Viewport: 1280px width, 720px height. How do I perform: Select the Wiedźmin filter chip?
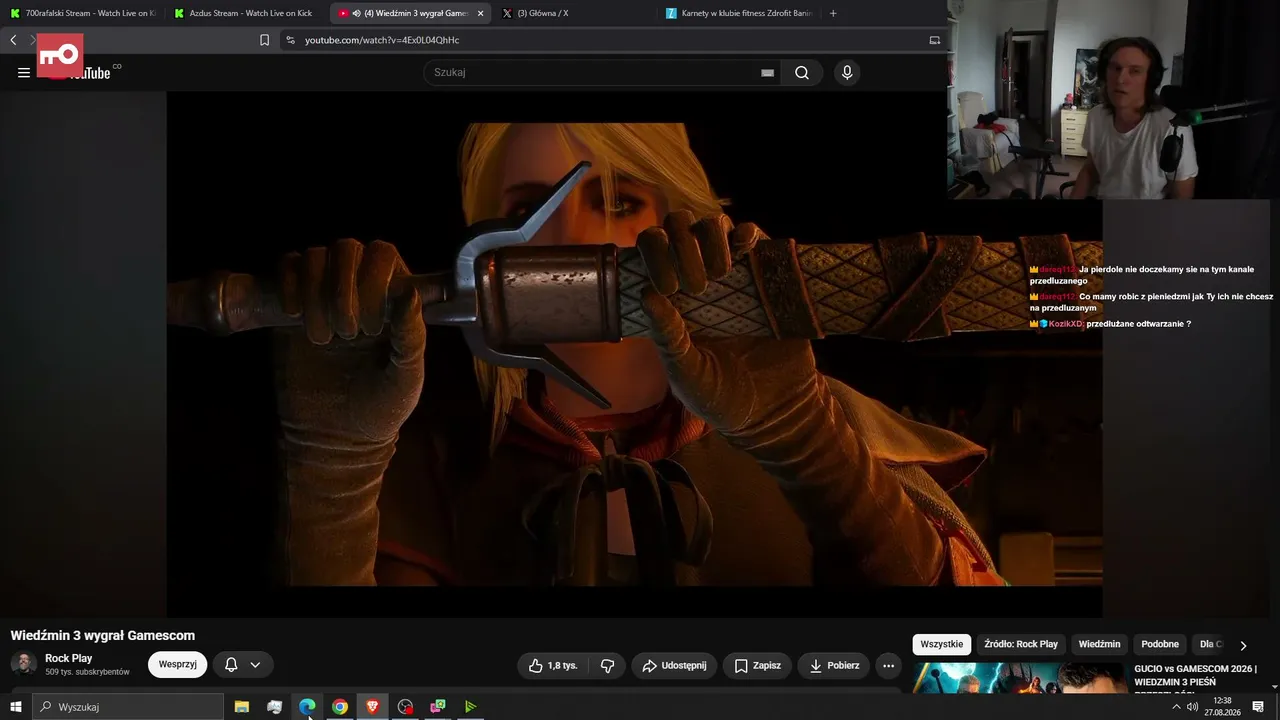pos(1099,644)
